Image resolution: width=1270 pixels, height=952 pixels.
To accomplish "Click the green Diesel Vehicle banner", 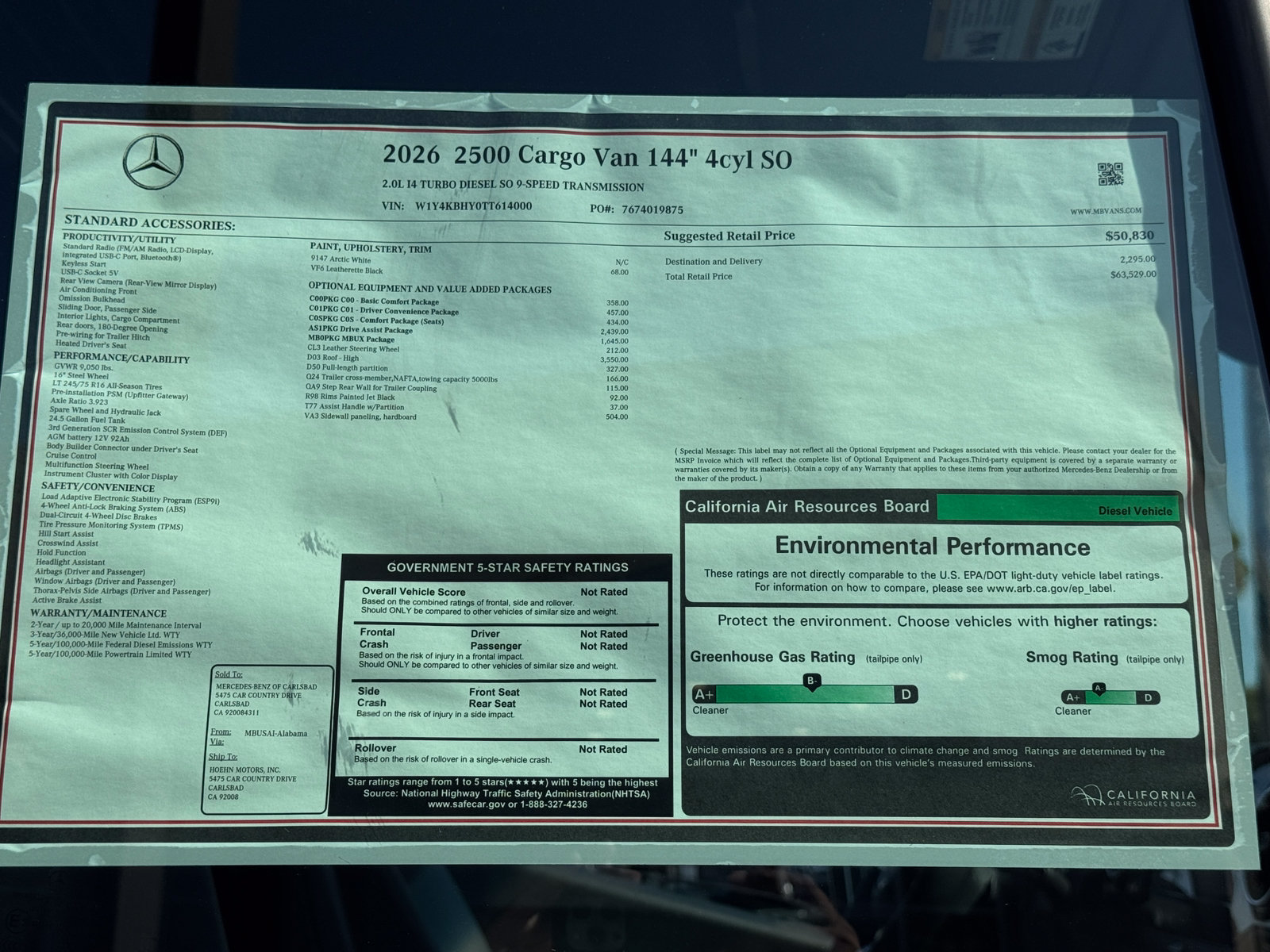I will [1057, 508].
